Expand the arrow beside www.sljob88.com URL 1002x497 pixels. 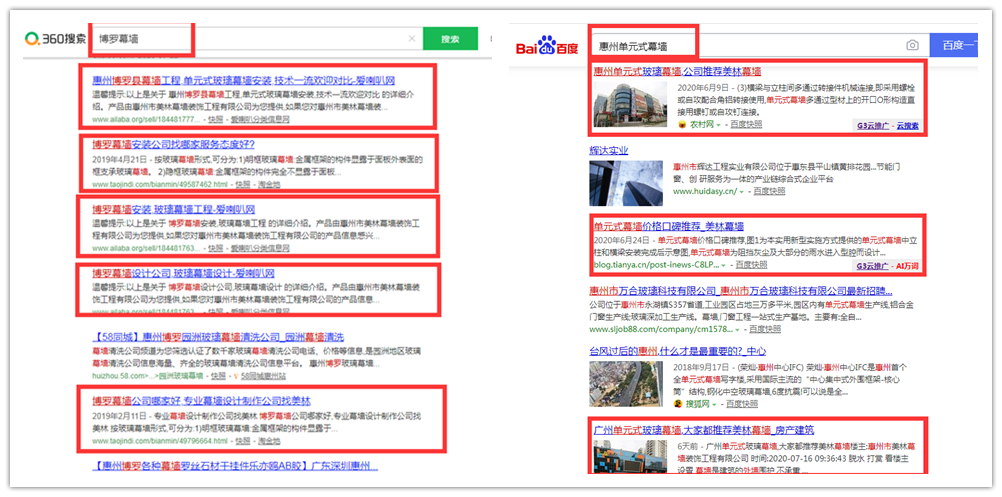pos(737,330)
